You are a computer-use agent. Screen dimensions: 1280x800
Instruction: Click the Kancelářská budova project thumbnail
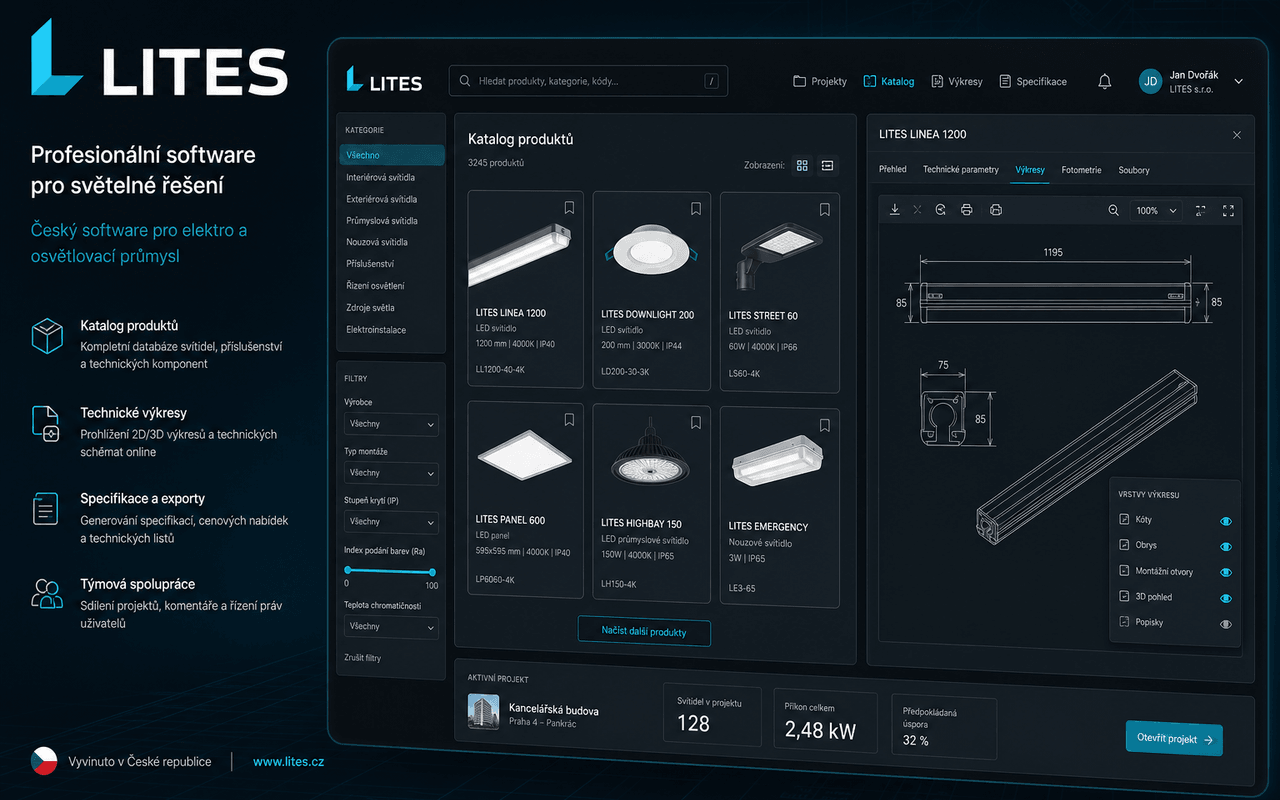(484, 712)
